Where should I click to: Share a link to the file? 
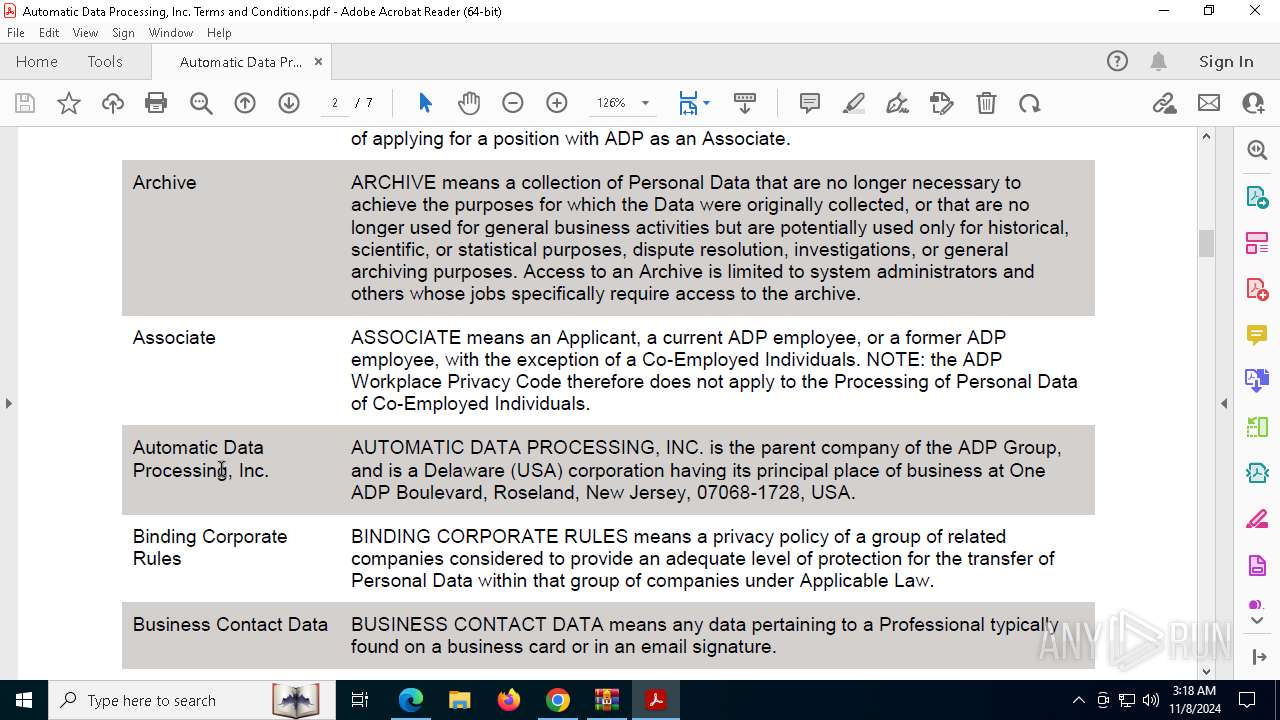click(x=1165, y=103)
